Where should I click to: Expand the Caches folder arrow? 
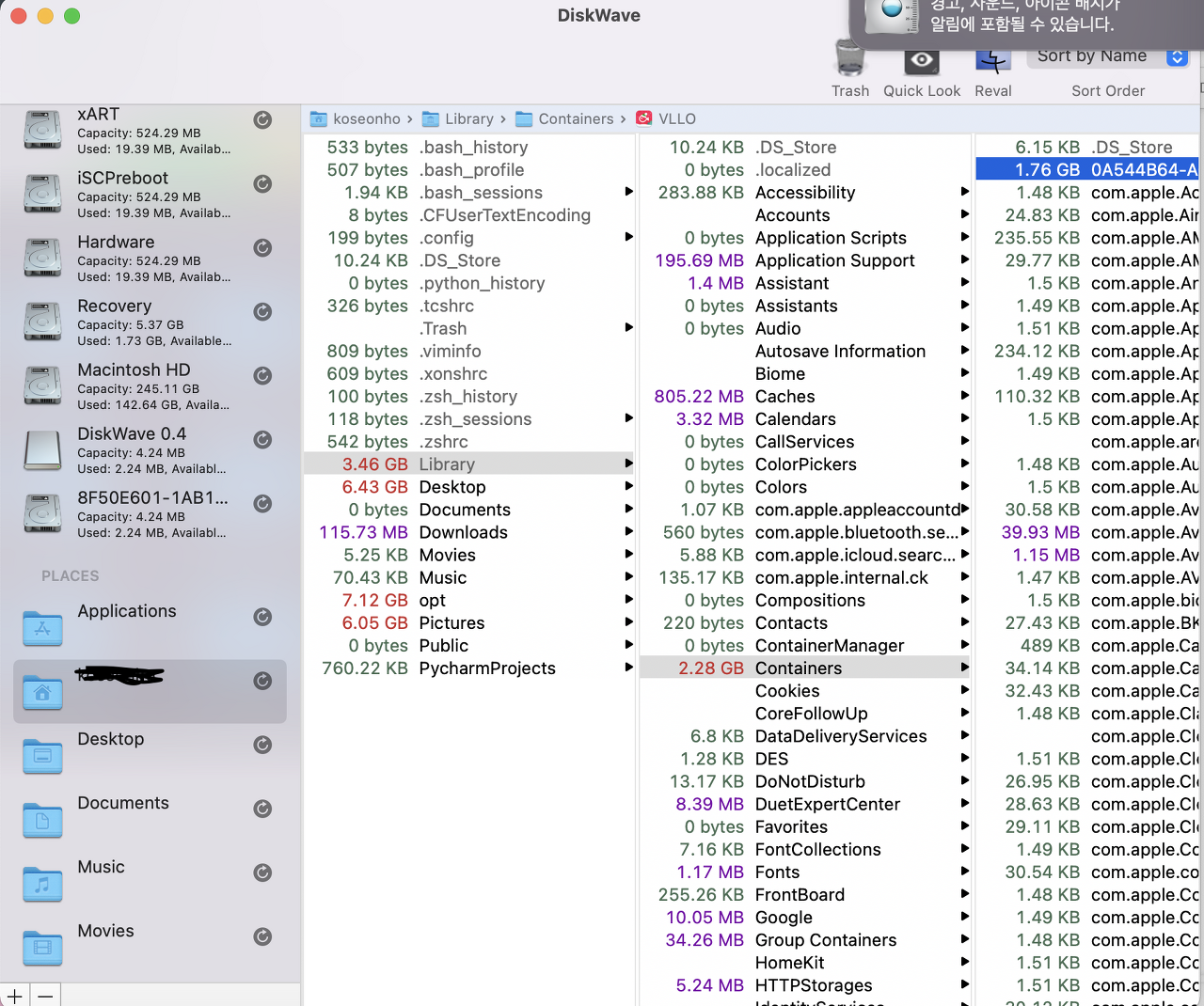click(965, 396)
